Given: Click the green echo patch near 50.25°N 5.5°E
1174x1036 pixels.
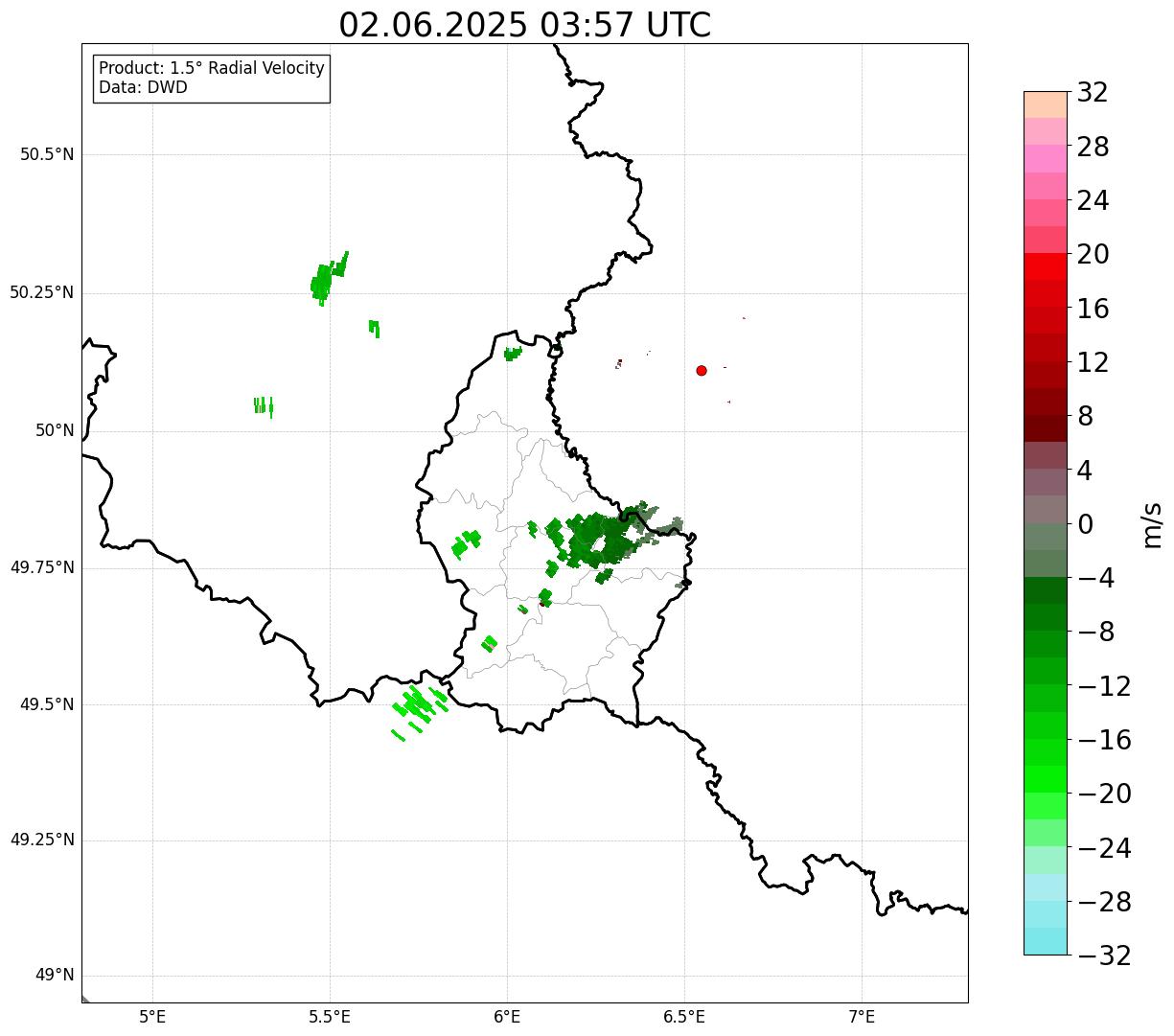Looking at the screenshot, I should click(x=327, y=279).
